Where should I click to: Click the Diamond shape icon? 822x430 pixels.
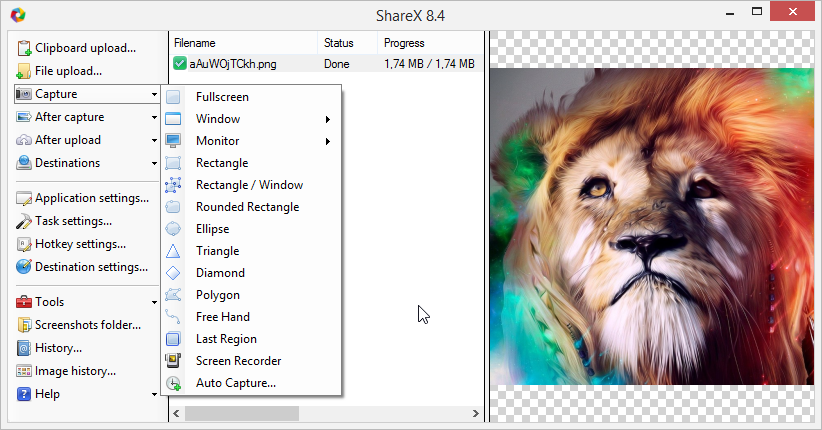point(173,273)
